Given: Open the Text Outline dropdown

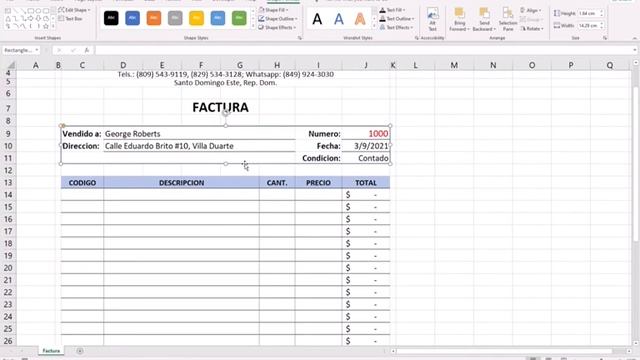Looking at the screenshot, I should pyautogui.click(x=397, y=19).
